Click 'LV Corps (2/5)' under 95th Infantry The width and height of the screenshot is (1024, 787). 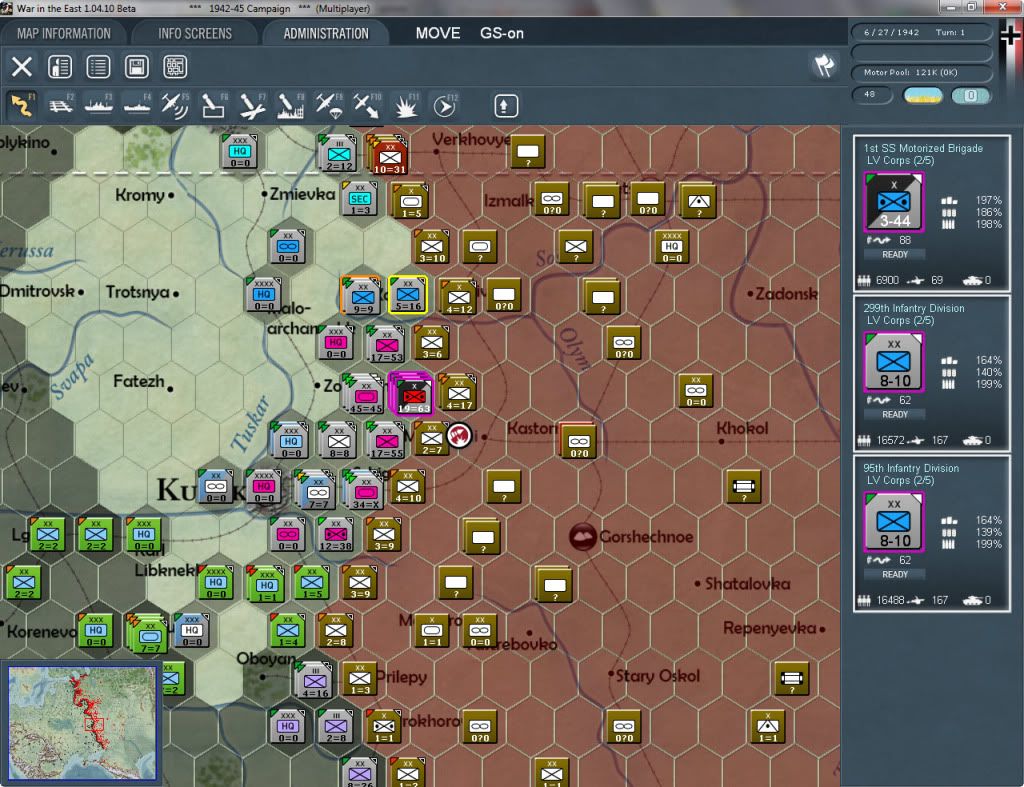tap(900, 481)
